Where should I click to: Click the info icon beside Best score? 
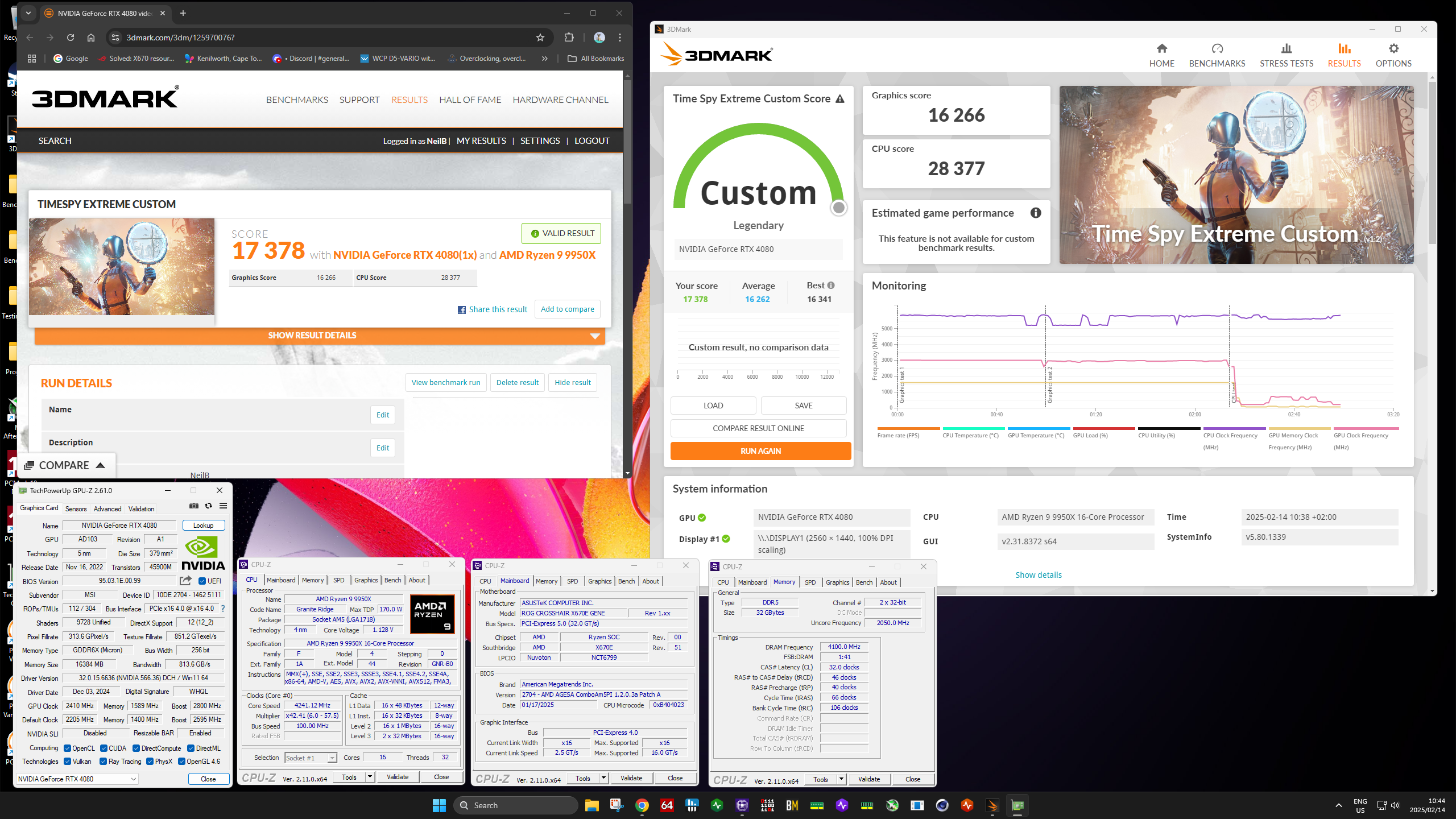coord(831,286)
